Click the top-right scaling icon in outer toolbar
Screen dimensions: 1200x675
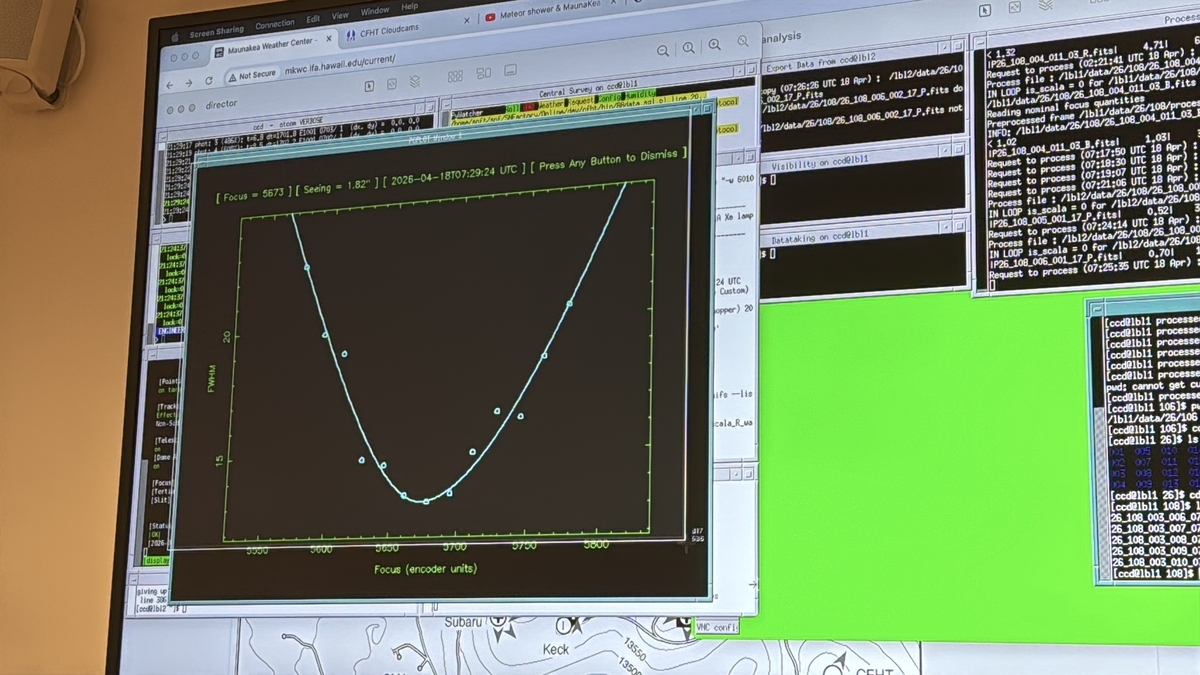pyautogui.click(x=1015, y=9)
